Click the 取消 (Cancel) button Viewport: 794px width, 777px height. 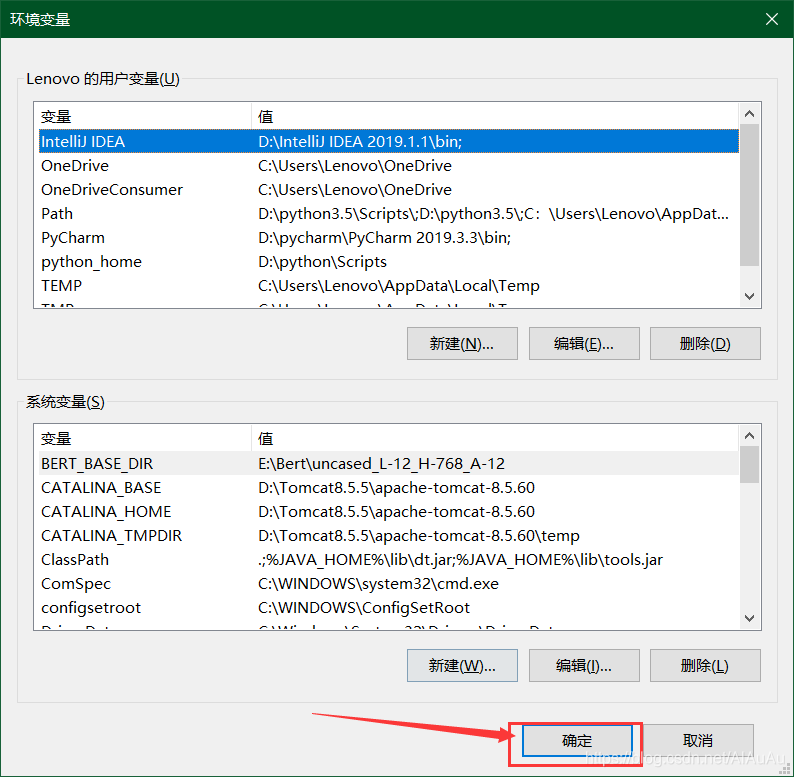coord(697,741)
